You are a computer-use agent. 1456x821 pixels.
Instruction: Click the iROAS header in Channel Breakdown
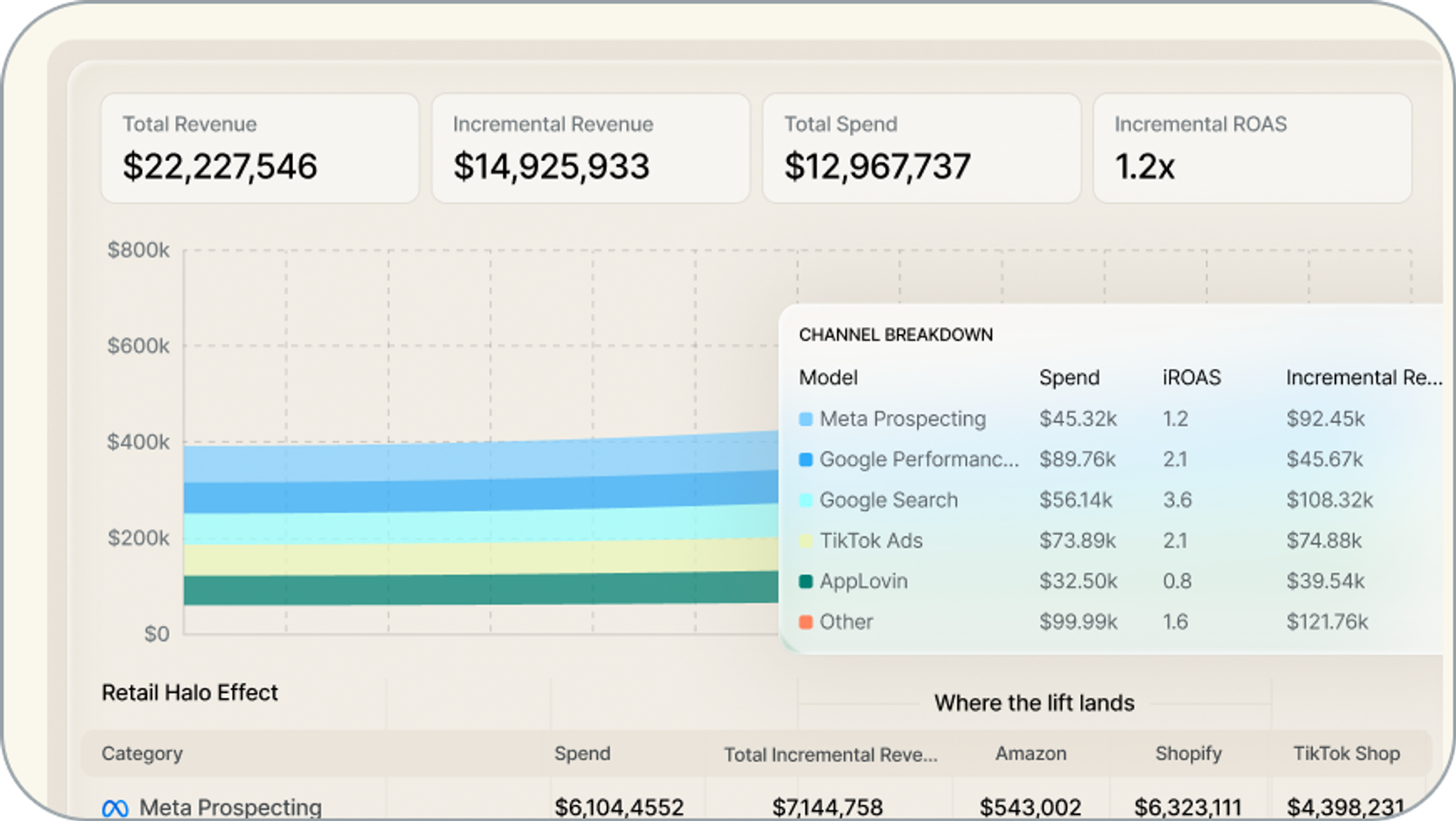pyautogui.click(x=1192, y=378)
